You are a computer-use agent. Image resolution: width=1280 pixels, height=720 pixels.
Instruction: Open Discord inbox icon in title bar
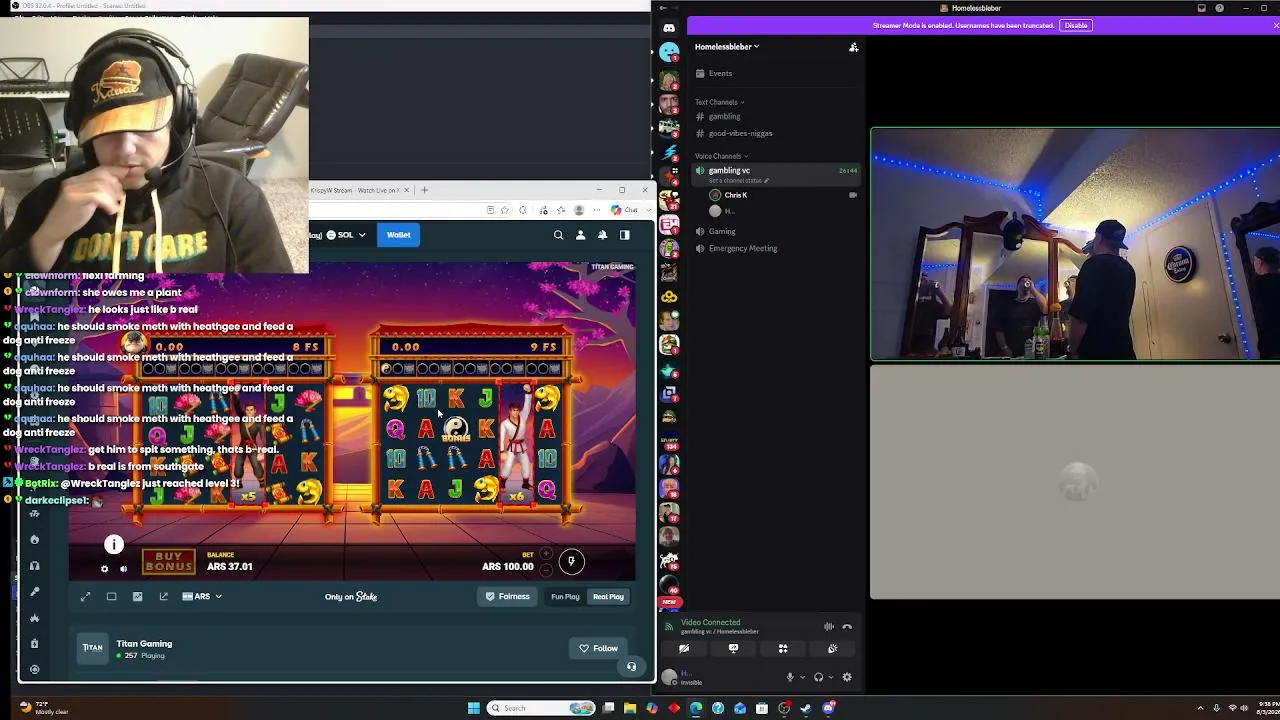(x=1201, y=8)
